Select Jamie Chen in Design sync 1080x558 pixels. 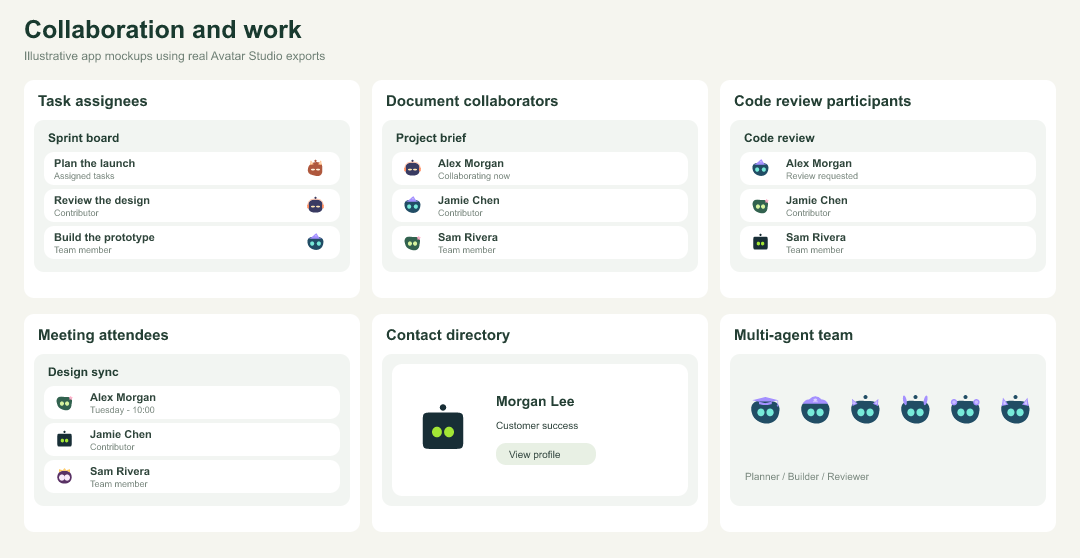click(192, 440)
